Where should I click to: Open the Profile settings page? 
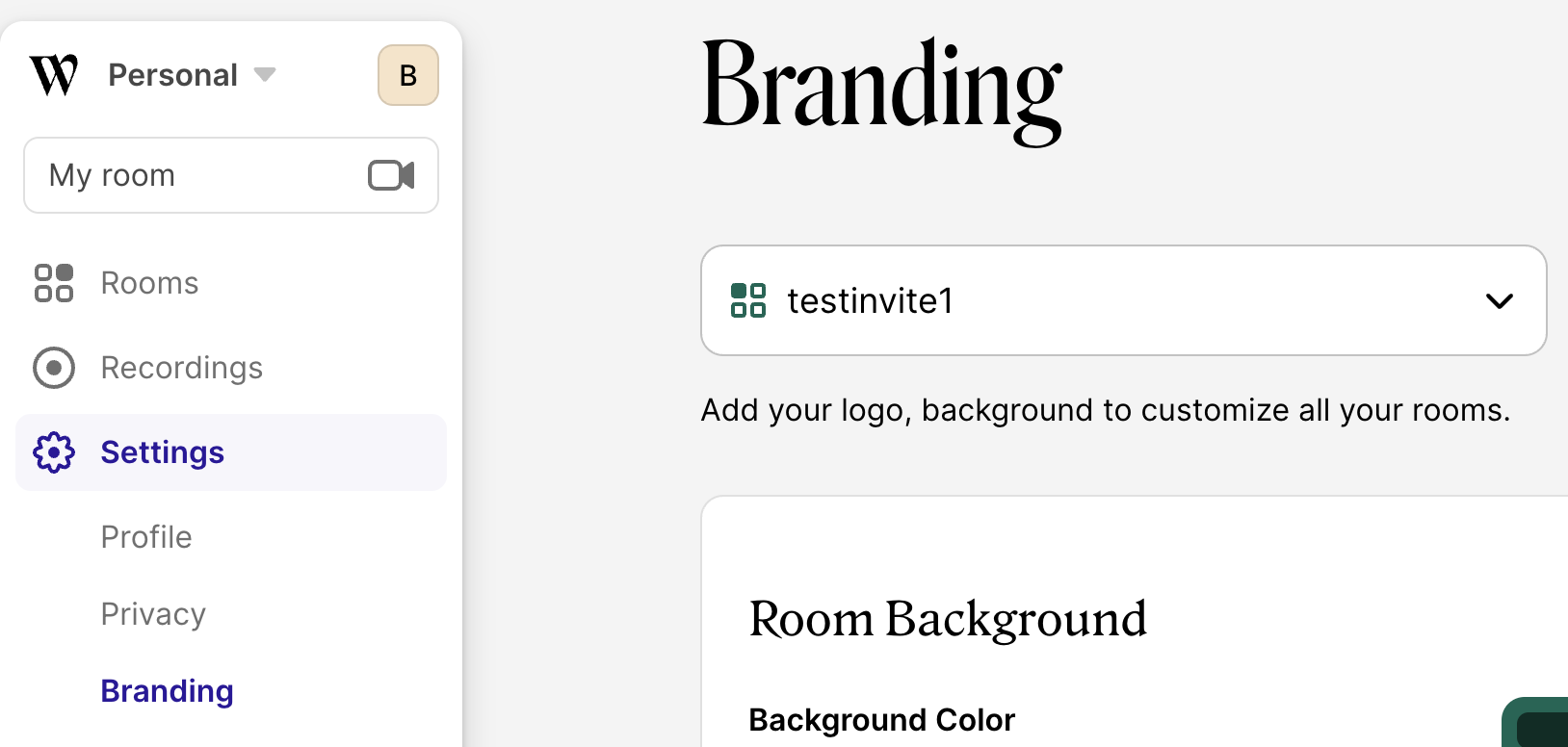click(146, 537)
